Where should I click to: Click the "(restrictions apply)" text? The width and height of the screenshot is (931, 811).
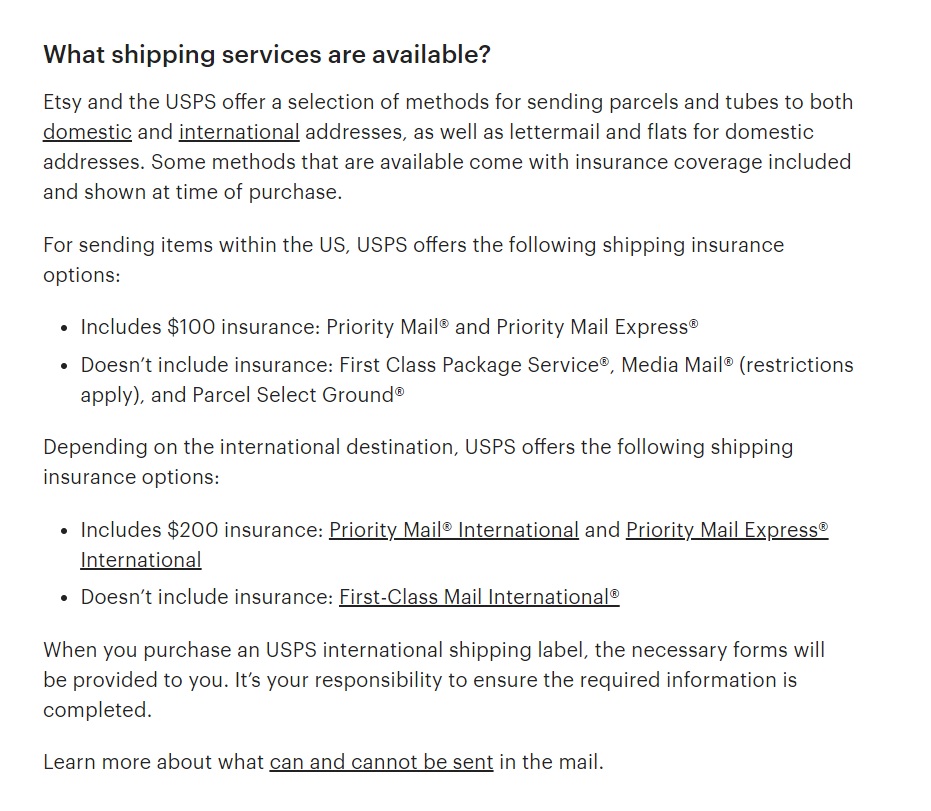795,365
